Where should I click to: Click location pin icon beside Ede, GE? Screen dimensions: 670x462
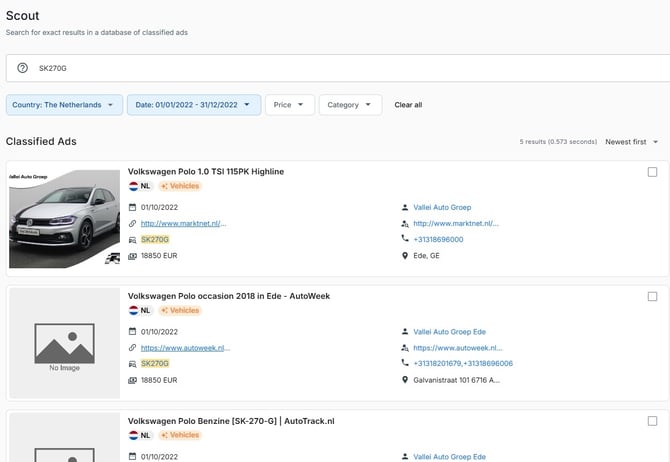tap(405, 256)
